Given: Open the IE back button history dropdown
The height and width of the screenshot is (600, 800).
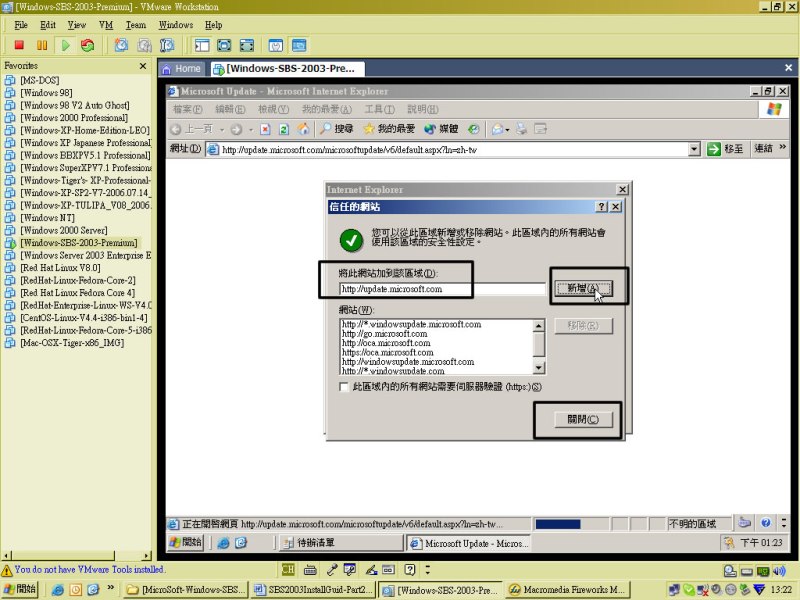Looking at the screenshot, I should (x=222, y=130).
